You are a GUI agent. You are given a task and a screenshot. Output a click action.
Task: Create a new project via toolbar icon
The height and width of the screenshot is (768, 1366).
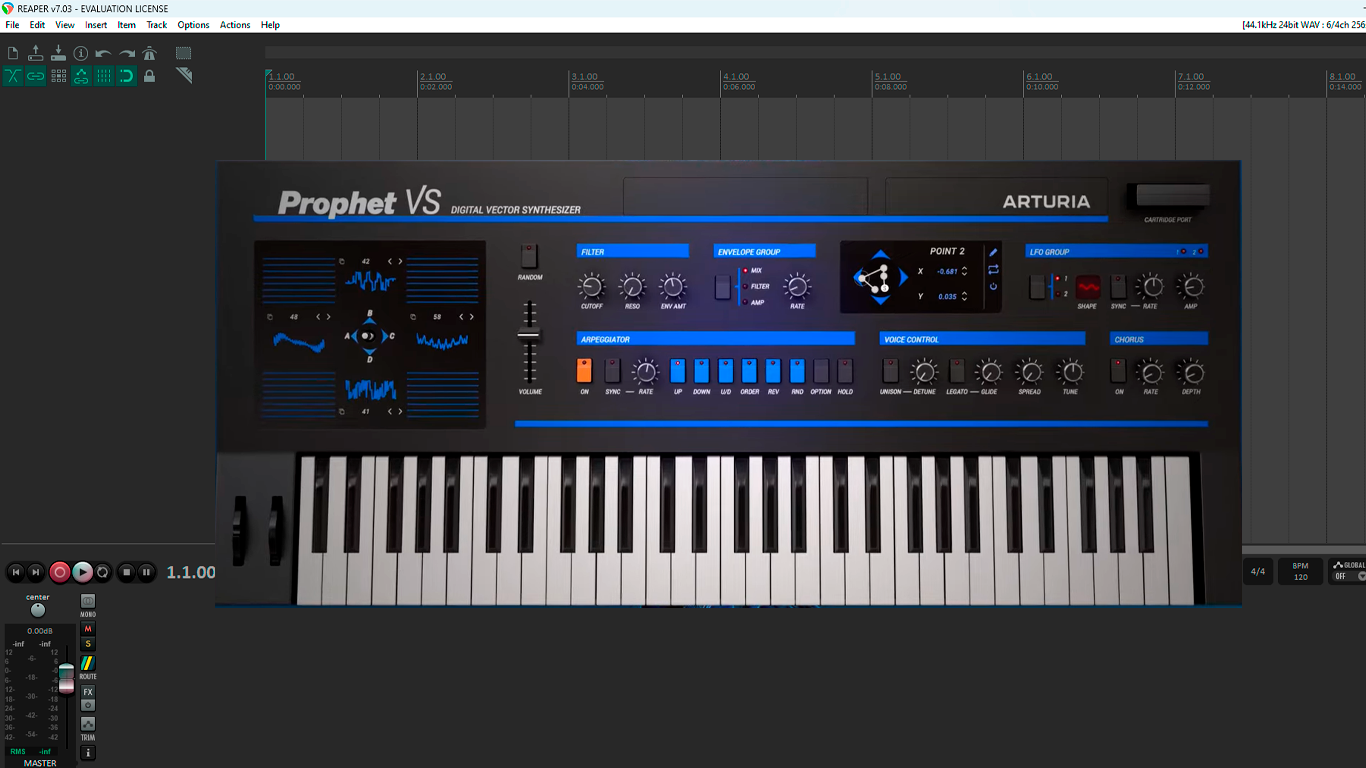(x=13, y=53)
